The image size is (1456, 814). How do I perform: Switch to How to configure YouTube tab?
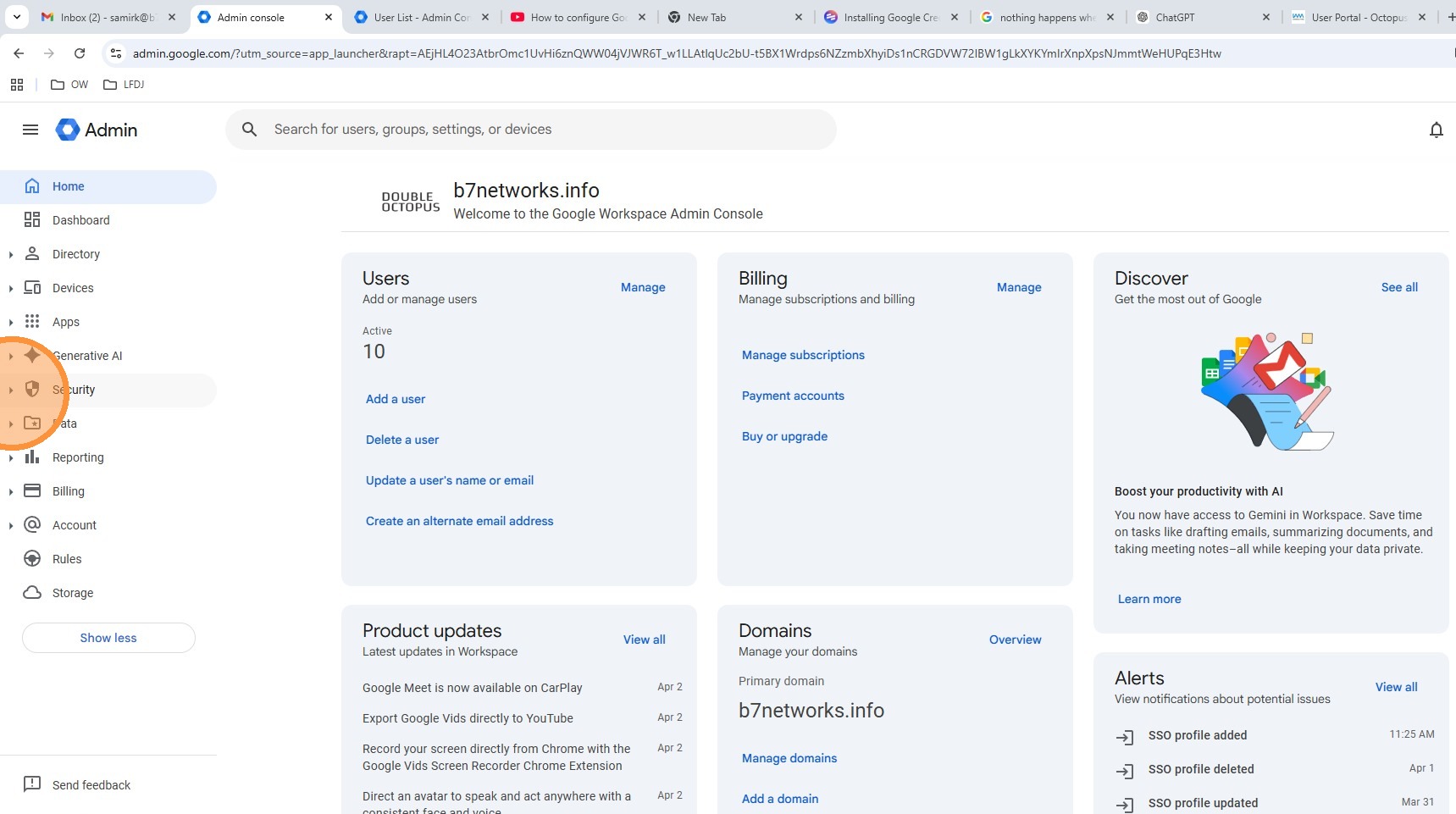click(x=578, y=17)
